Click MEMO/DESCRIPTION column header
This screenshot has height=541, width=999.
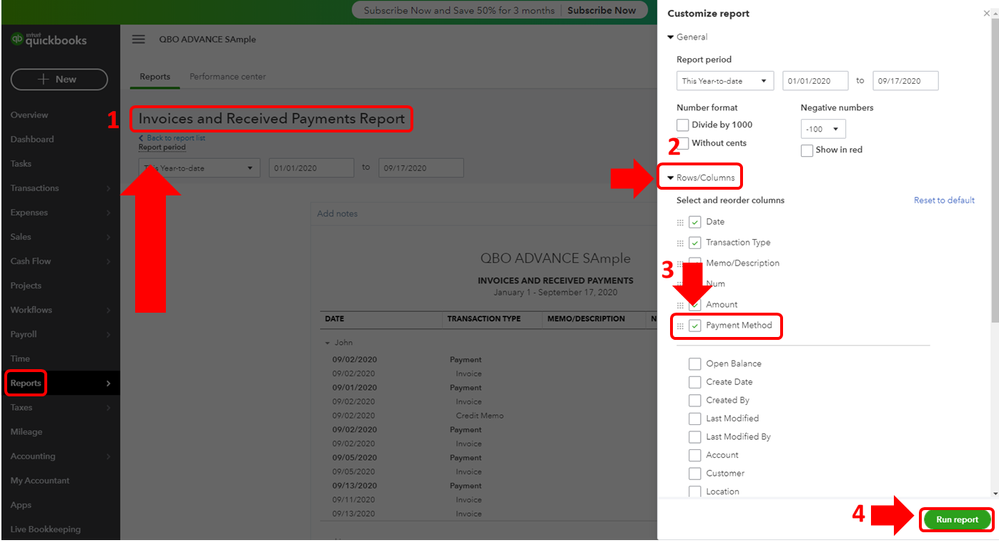(586, 319)
